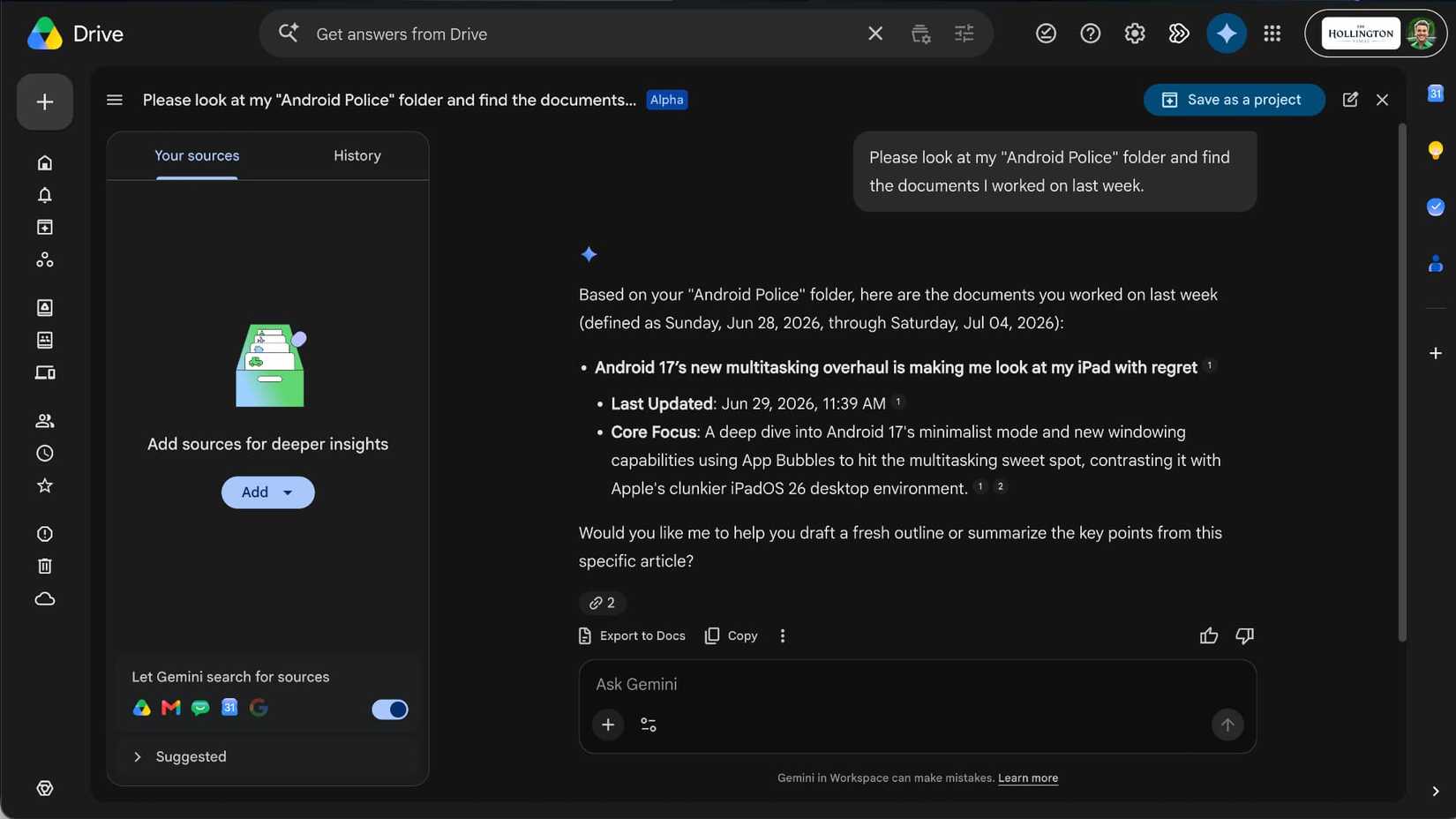Open the Learn more link

[x=1028, y=778]
